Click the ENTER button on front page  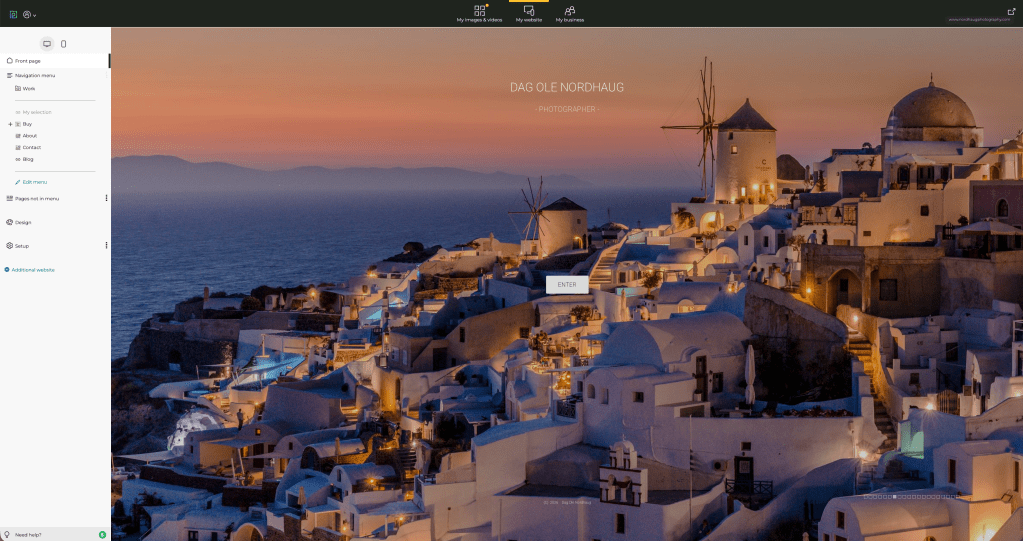tap(567, 285)
